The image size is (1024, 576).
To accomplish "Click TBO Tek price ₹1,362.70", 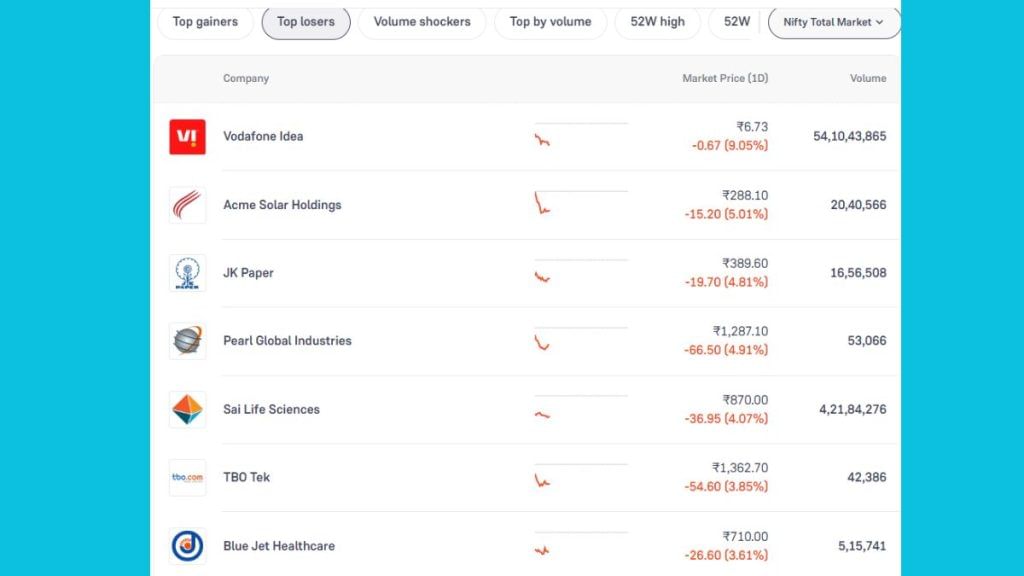I will click(x=740, y=468).
